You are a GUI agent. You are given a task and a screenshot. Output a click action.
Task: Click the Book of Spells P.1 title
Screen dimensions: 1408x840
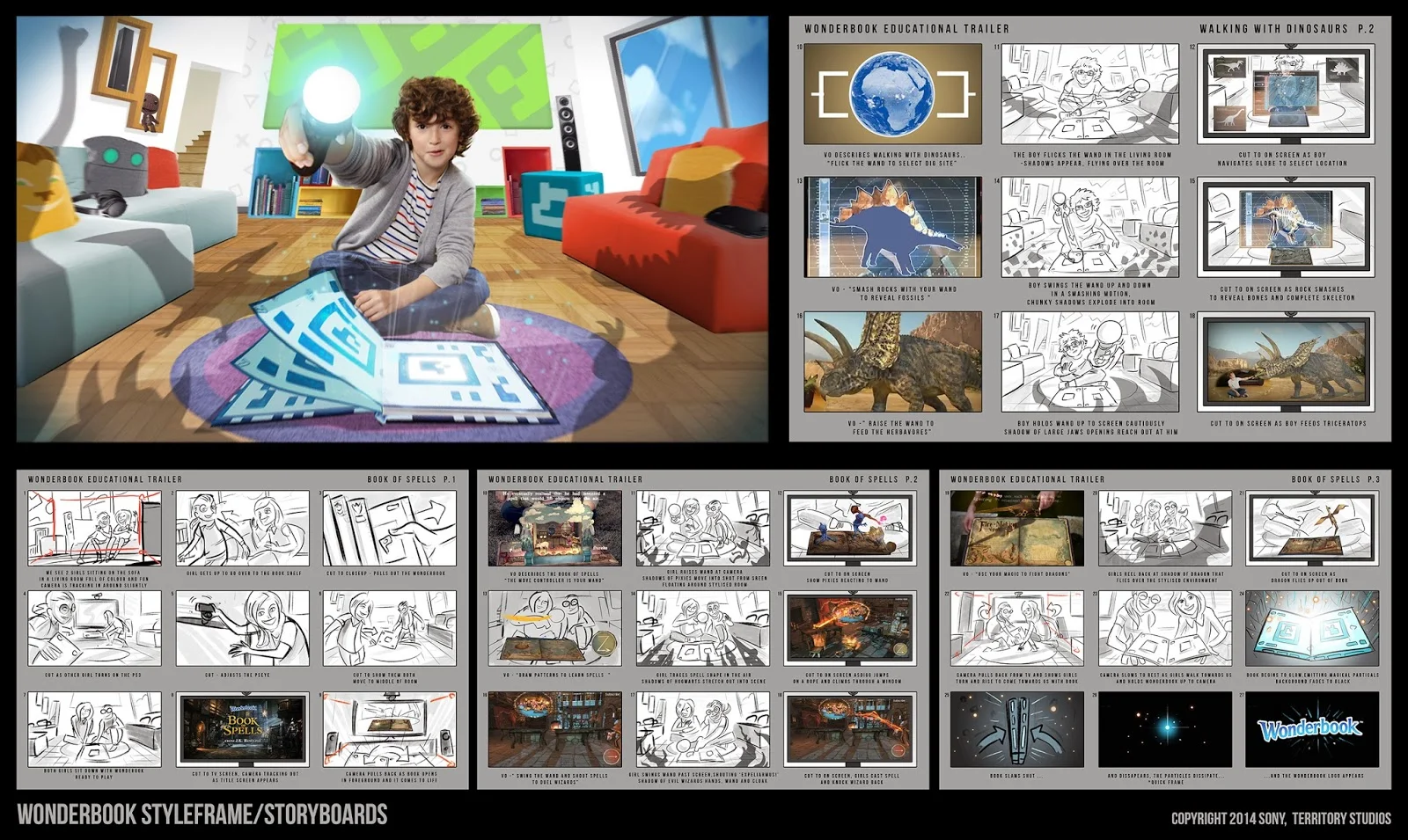tap(411, 479)
